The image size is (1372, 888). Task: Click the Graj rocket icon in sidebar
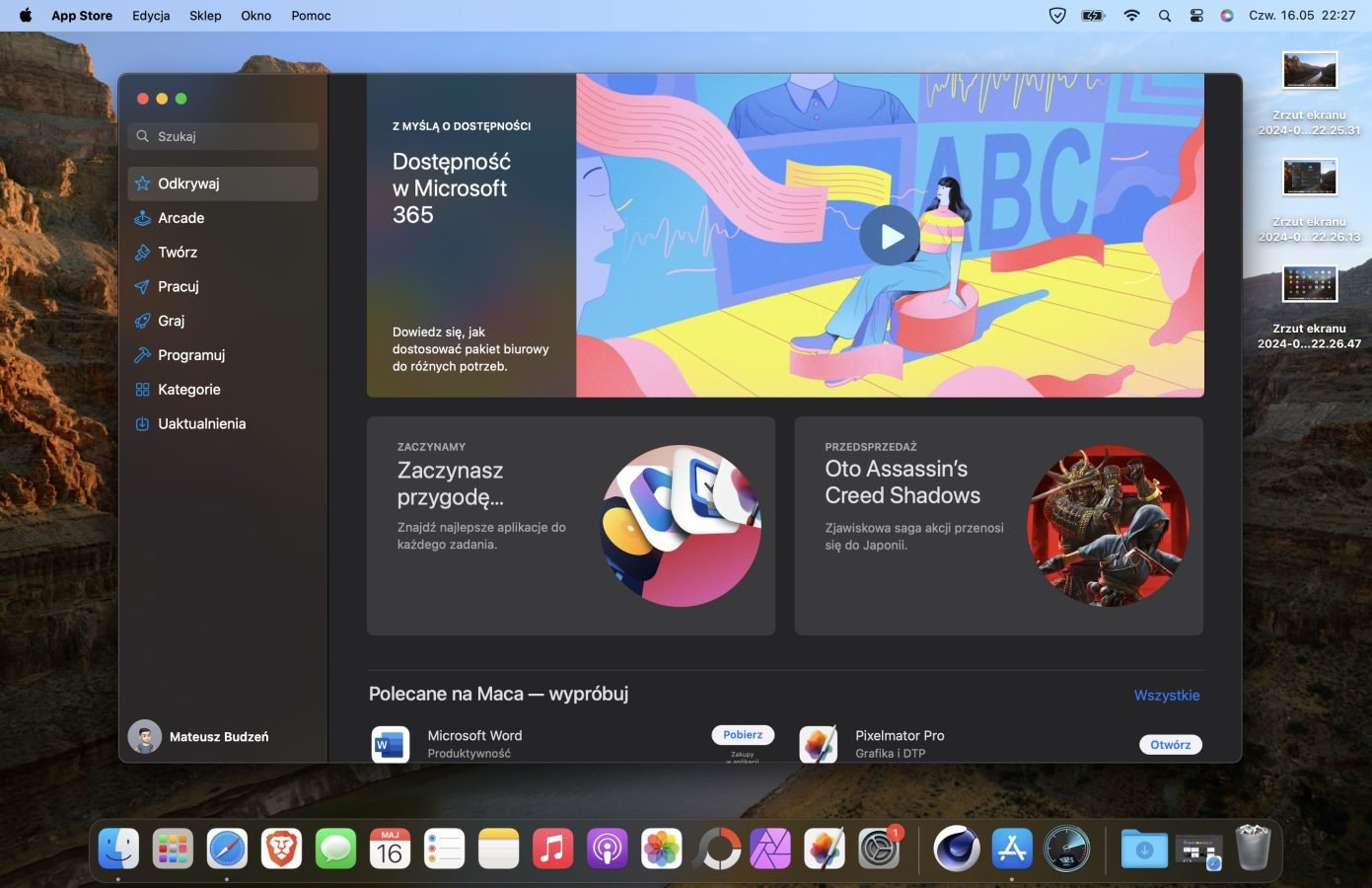142,321
